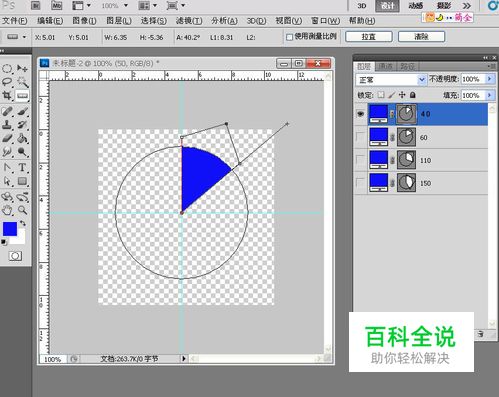
Task: Open 编辑(E) menu
Action: coord(50,21)
